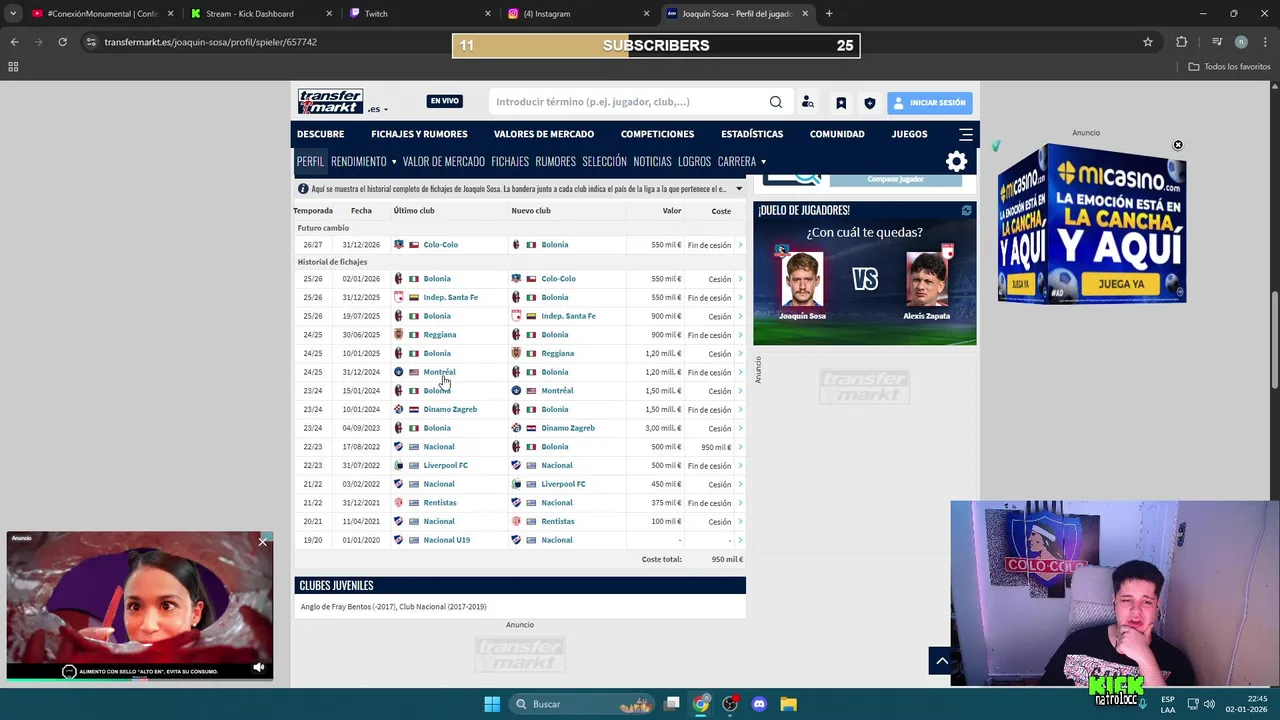The height and width of the screenshot is (720, 1280).
Task: Click the Windows taskbar search box
Action: (x=583, y=704)
